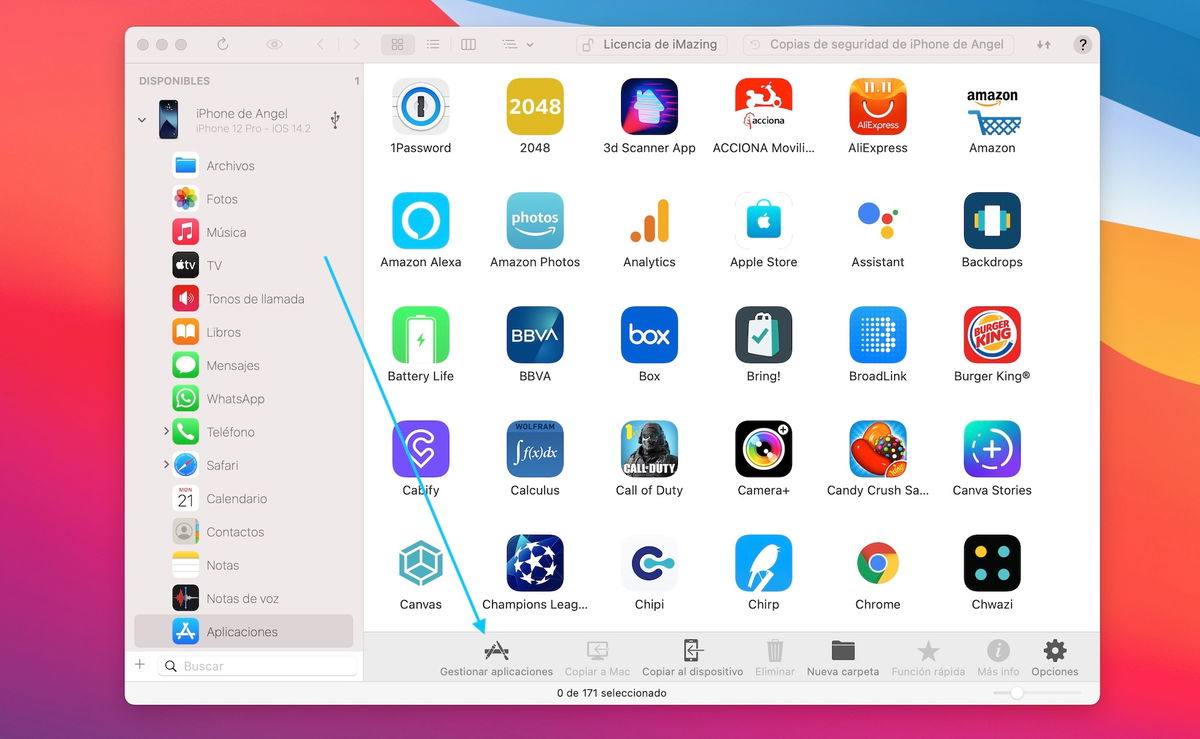Image resolution: width=1200 pixels, height=739 pixels.
Task: Collapse iPhone de Angel in sidebar
Action: point(141,120)
